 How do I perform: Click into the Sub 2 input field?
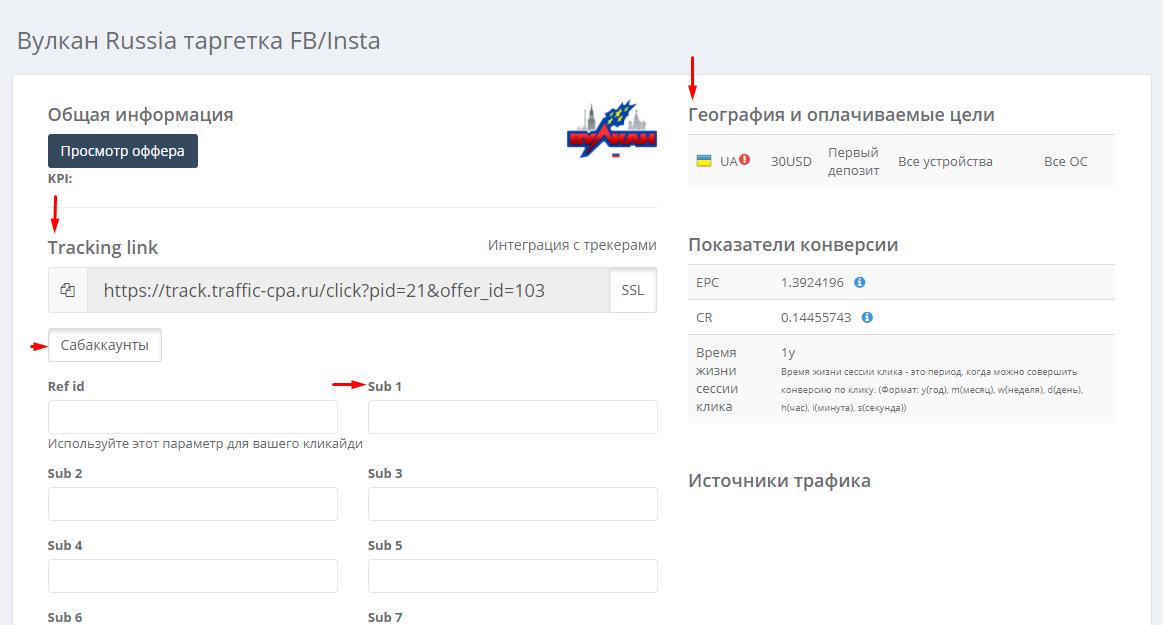[x=193, y=504]
